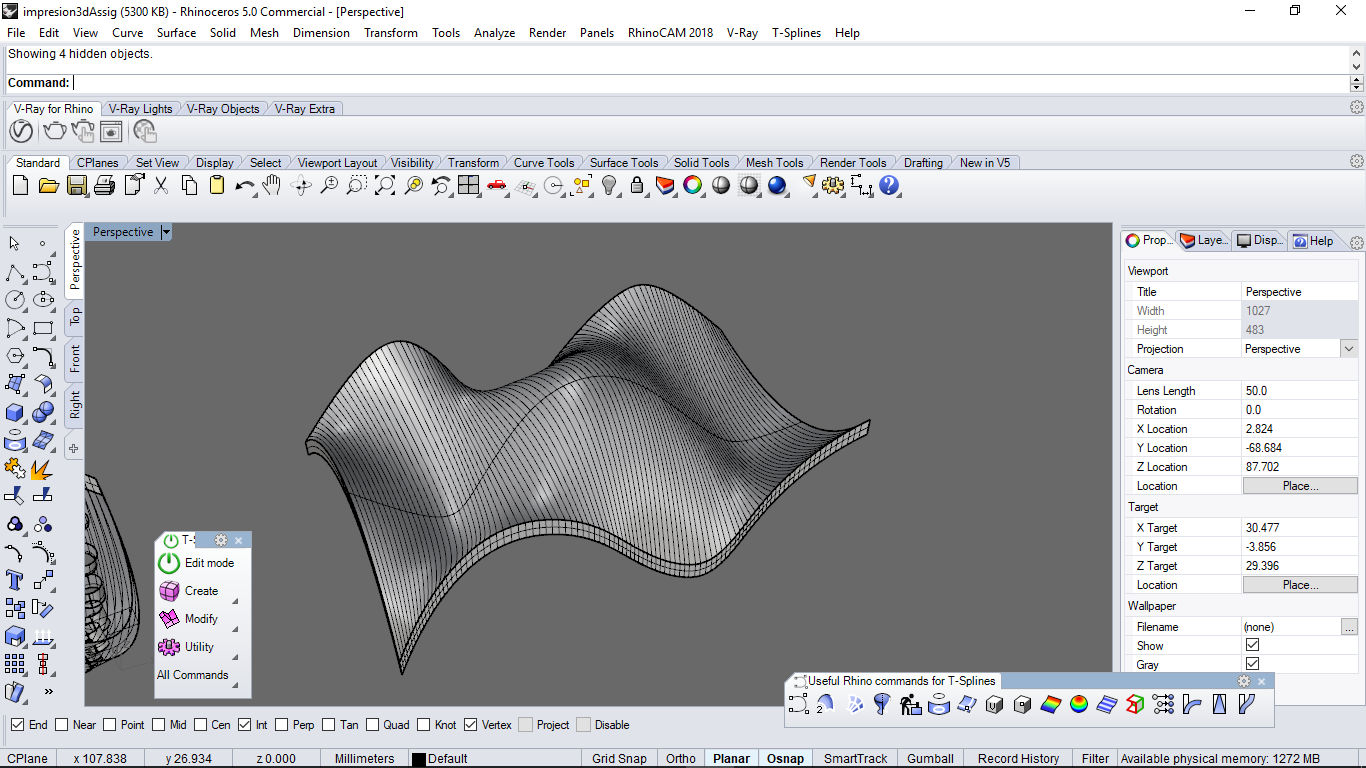The width and height of the screenshot is (1366, 768).
Task: Click the T-Splines Create icon
Action: pyautogui.click(x=169, y=591)
